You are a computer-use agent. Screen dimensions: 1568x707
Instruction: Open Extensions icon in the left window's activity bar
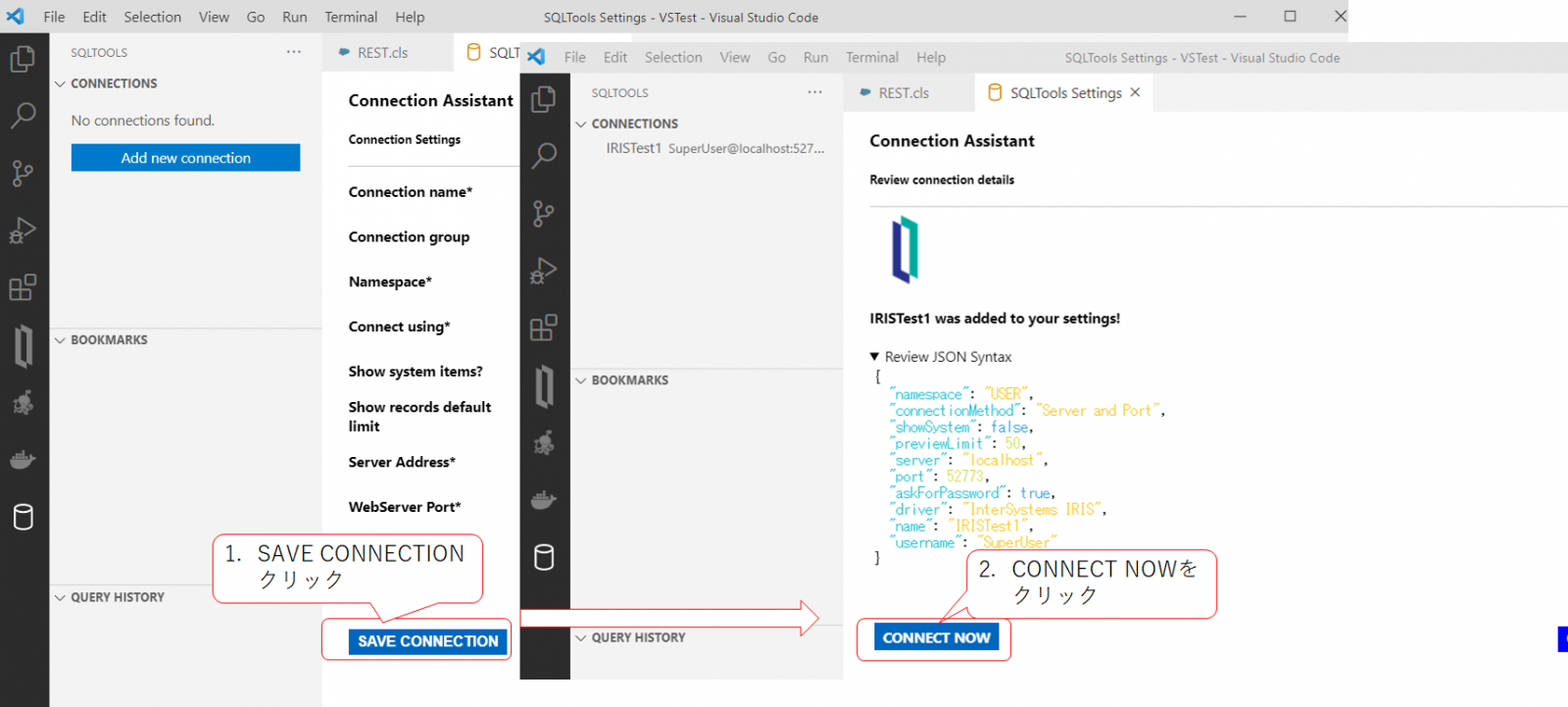point(23,287)
